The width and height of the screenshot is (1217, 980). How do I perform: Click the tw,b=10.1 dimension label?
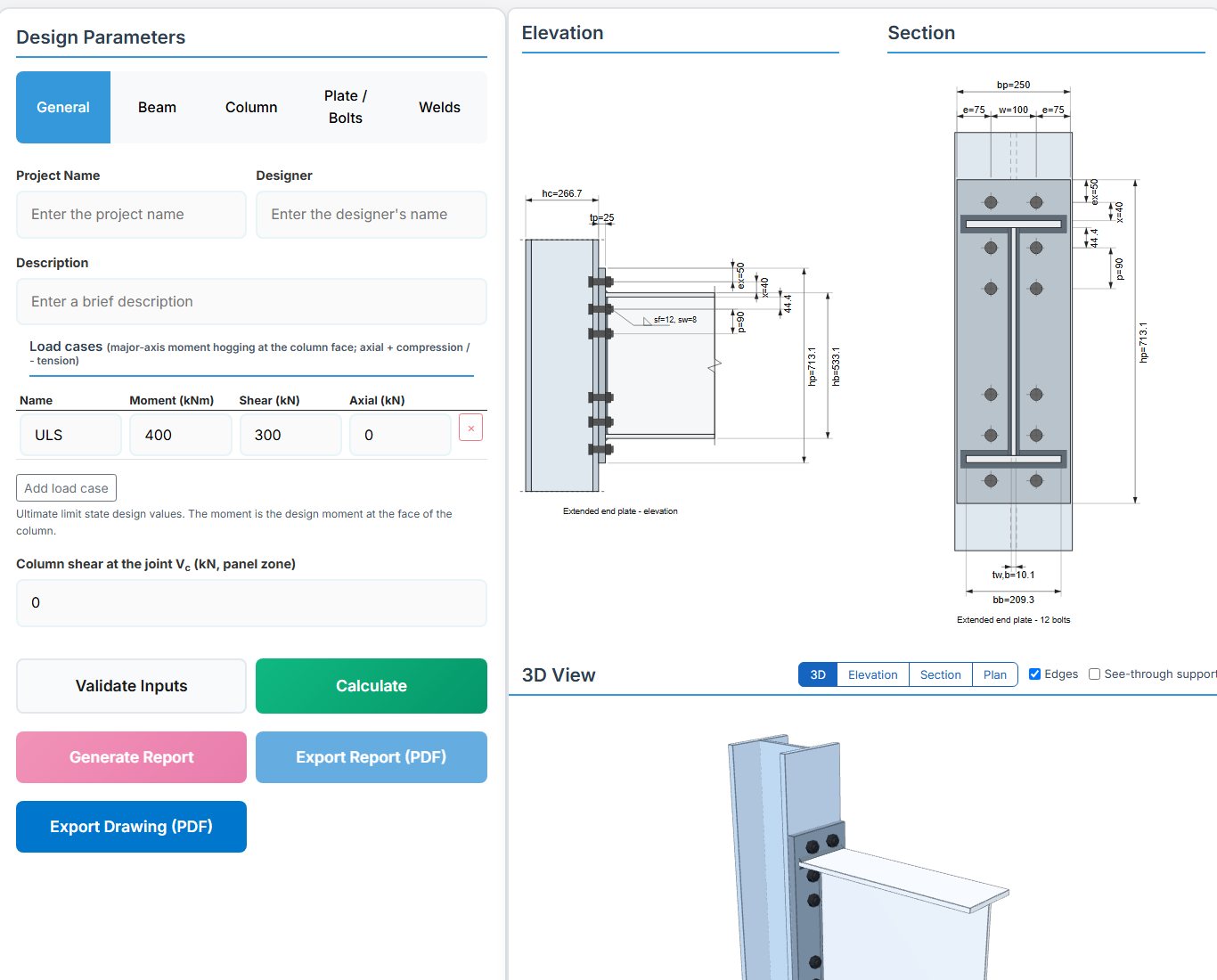pos(1014,575)
